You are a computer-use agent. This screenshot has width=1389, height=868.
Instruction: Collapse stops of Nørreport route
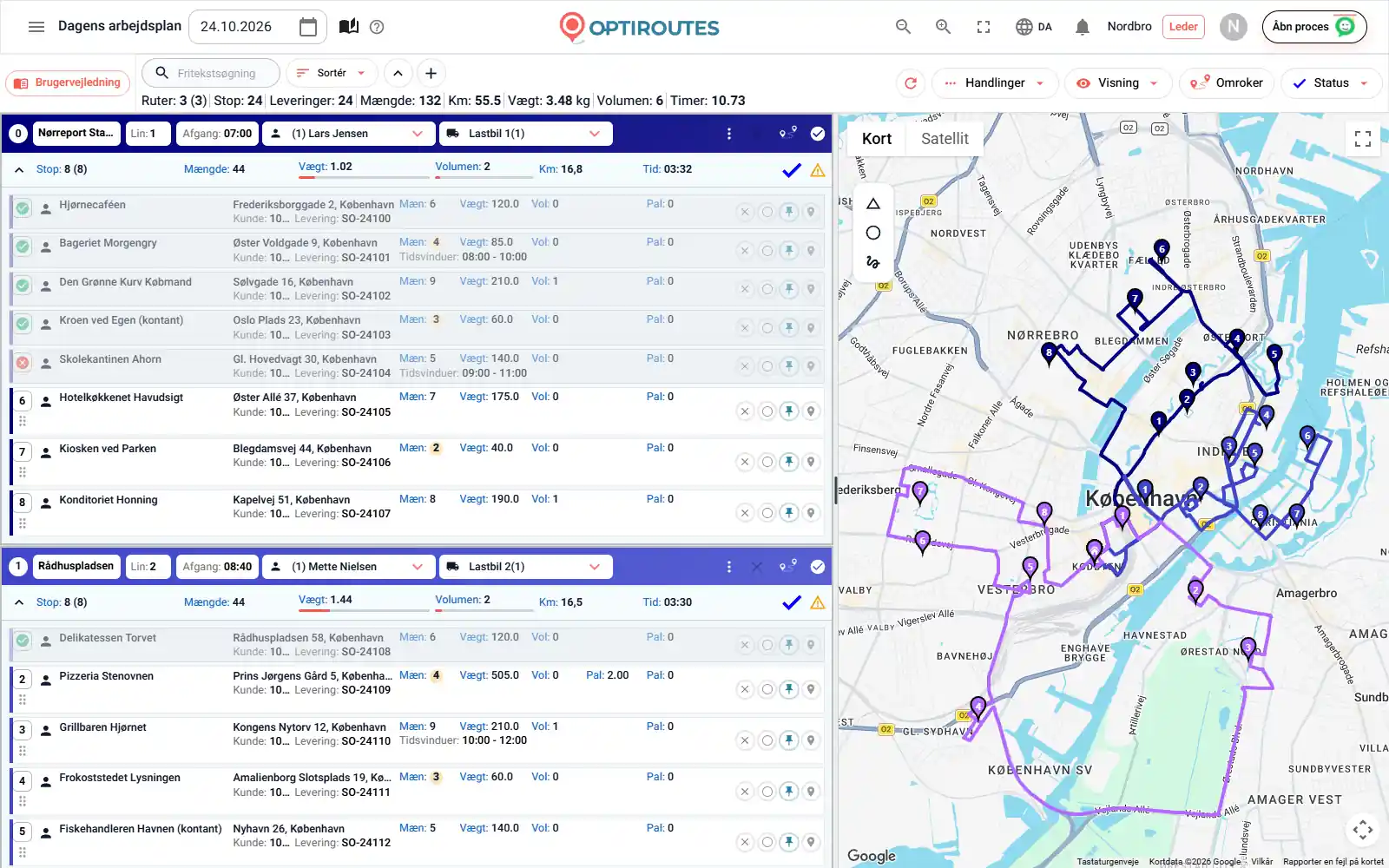19,170
